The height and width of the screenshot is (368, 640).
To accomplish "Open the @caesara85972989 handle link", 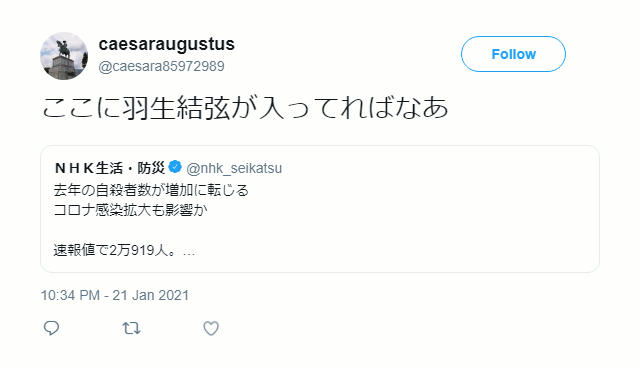I will pyautogui.click(x=161, y=66).
